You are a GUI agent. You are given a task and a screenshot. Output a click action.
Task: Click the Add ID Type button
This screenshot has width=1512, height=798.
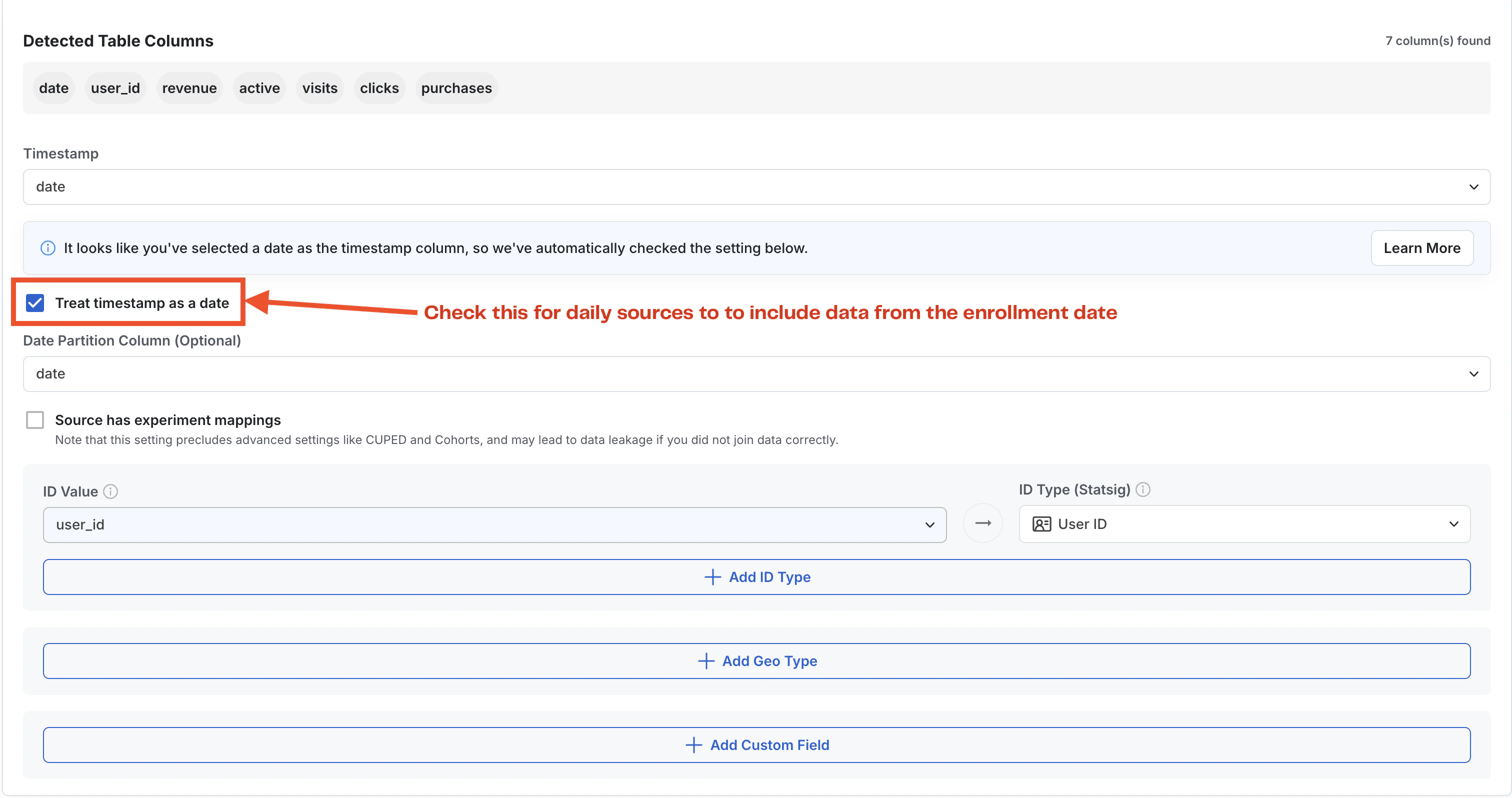[757, 577]
